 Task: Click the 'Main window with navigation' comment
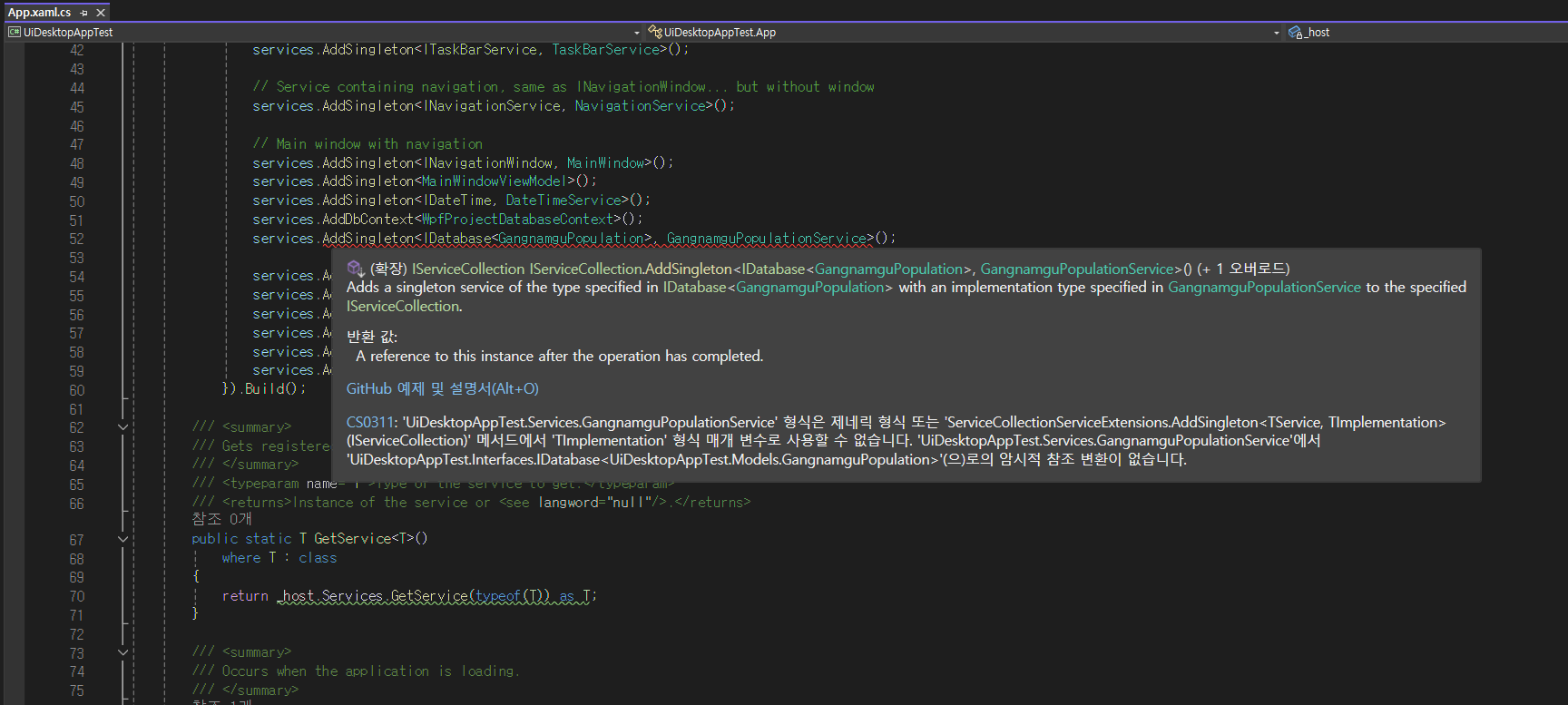367,143
